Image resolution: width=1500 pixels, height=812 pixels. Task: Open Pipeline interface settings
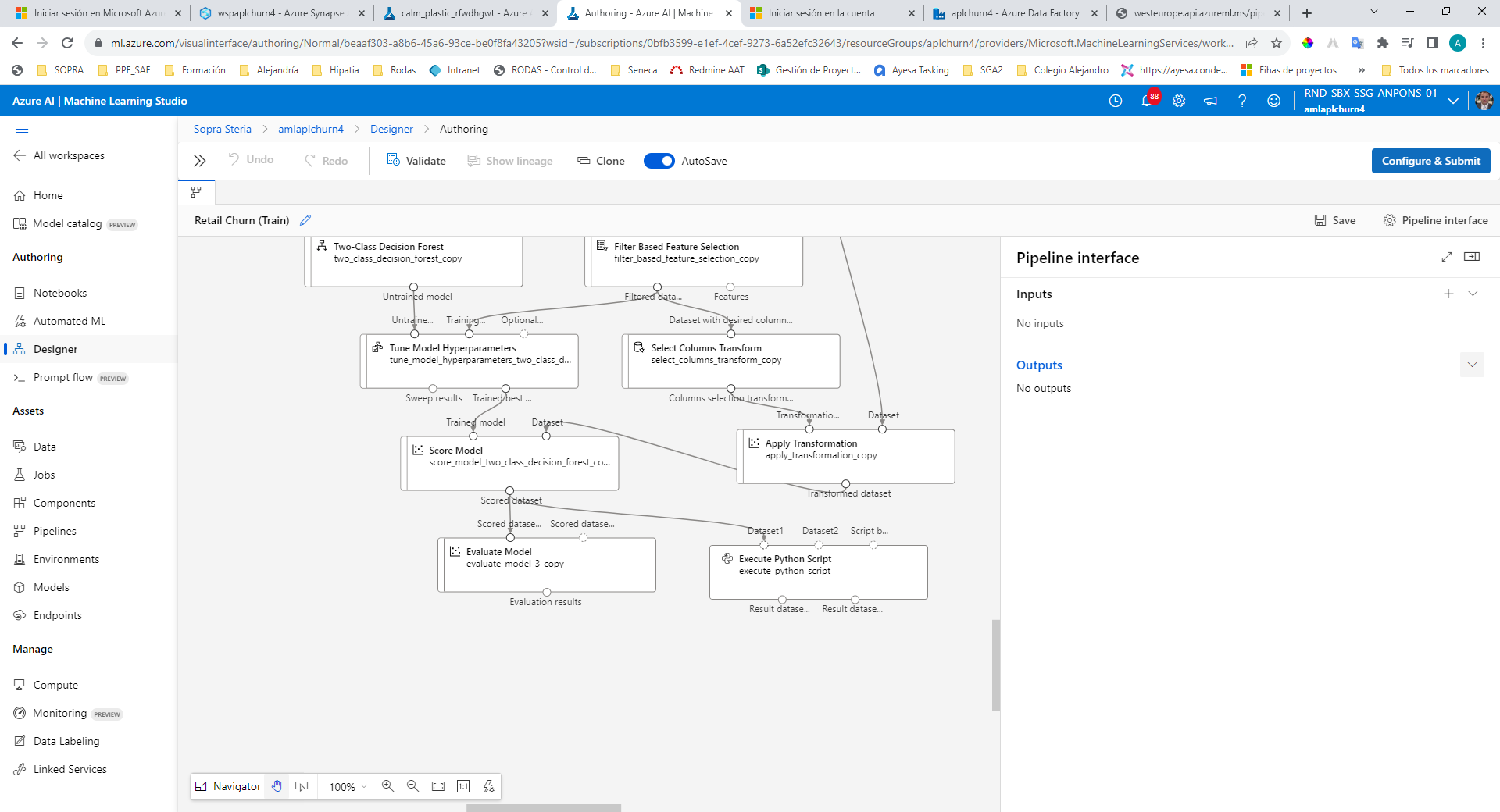pos(1435,220)
